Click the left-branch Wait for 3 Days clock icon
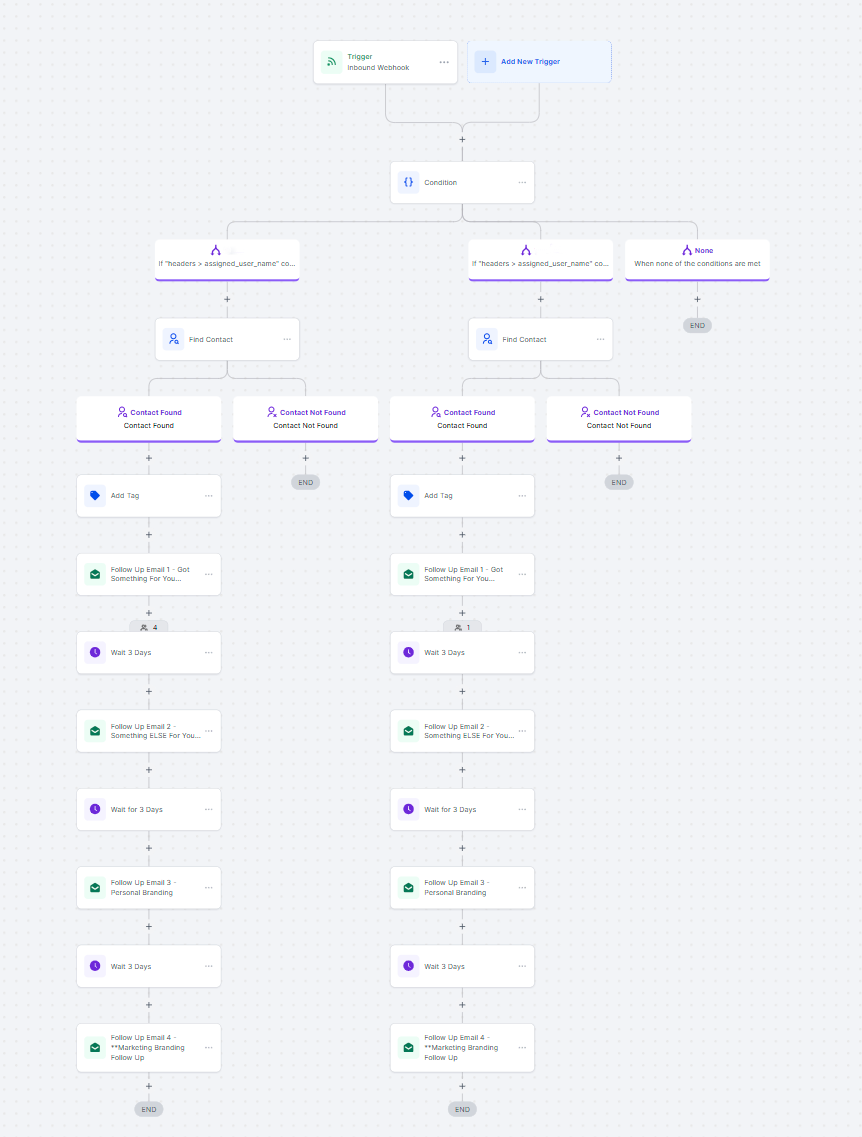Image resolution: width=862 pixels, height=1137 pixels. [x=95, y=809]
